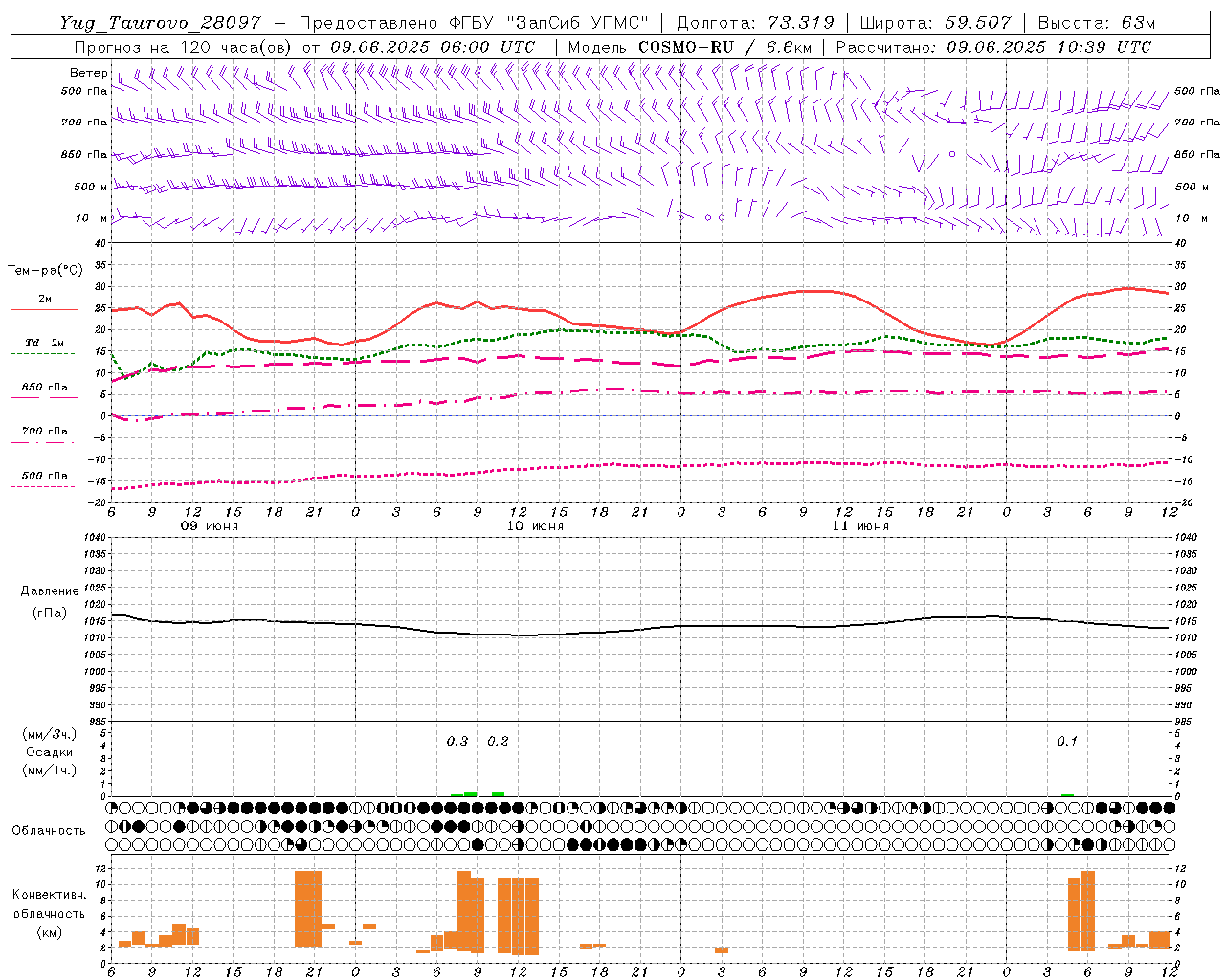This screenshot has width=1225, height=980.
Task: Click the Облачность cloud cover label
Action: point(49,830)
